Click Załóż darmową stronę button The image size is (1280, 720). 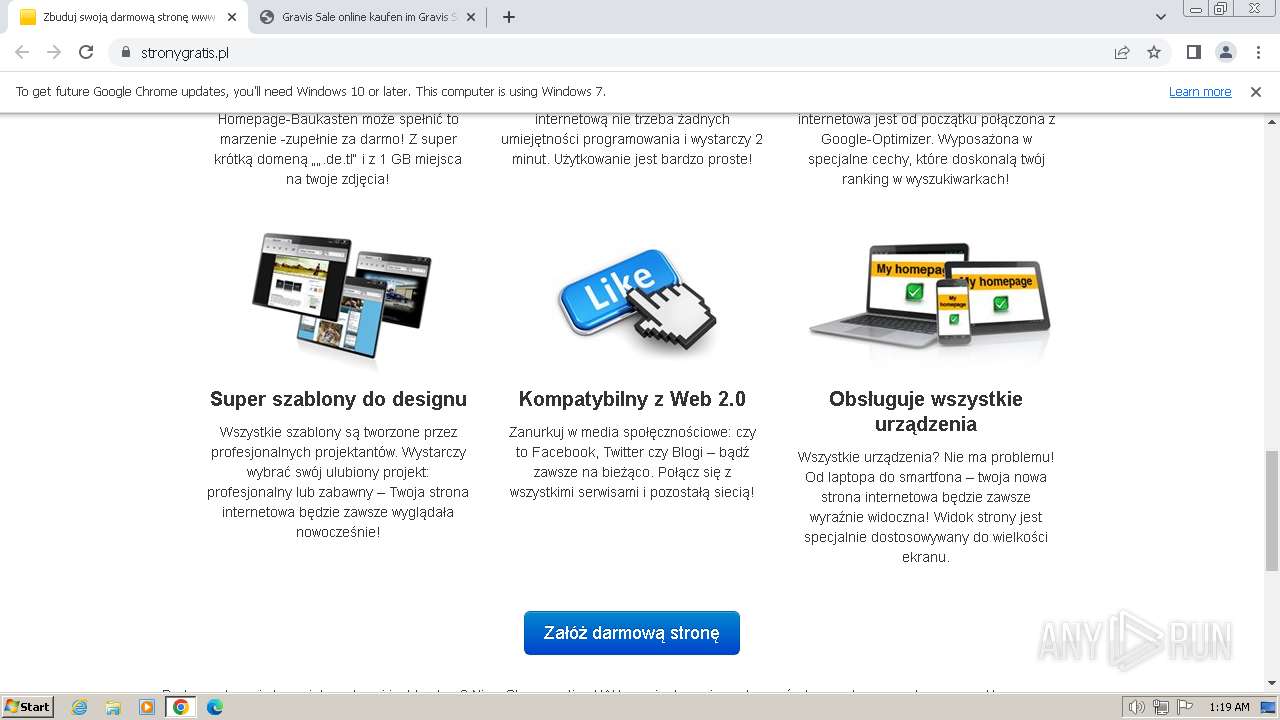(x=632, y=633)
